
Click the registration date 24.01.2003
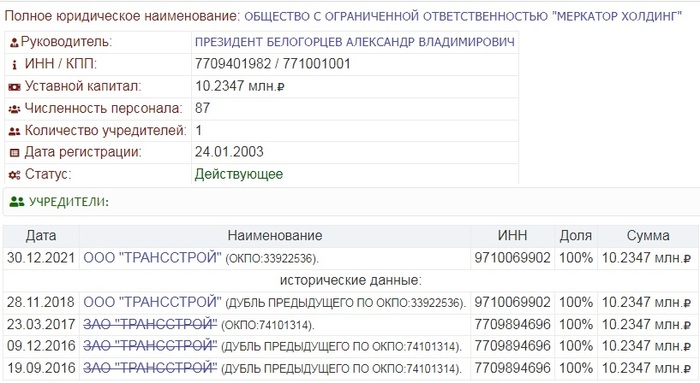click(x=229, y=152)
